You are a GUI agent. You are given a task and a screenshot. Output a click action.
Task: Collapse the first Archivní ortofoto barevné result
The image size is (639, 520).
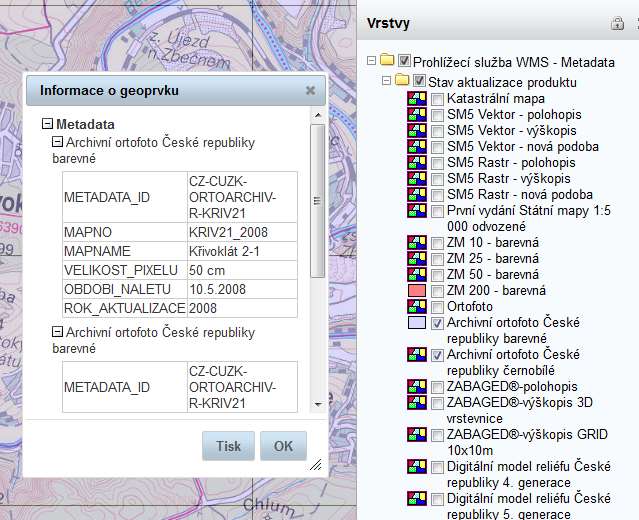tap(57, 142)
